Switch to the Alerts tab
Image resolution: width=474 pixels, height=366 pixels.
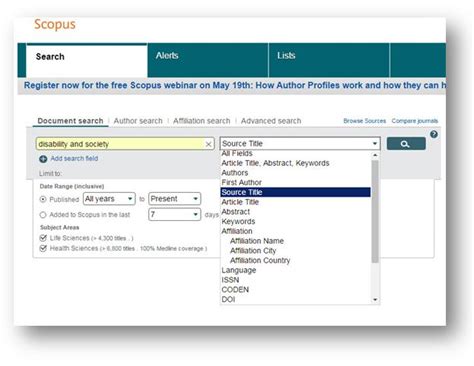[x=208, y=60]
